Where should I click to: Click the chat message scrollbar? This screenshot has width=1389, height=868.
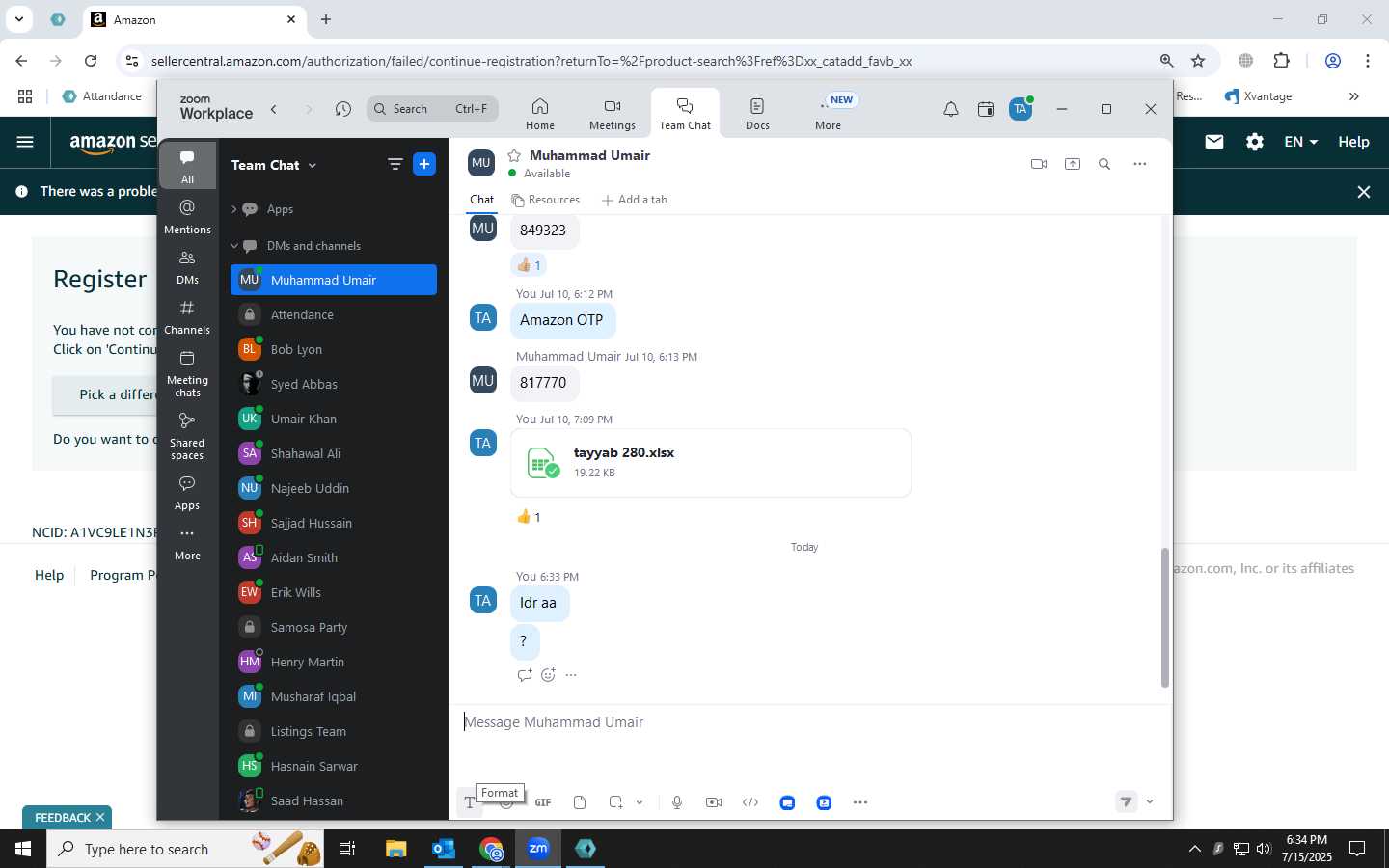click(x=1164, y=617)
